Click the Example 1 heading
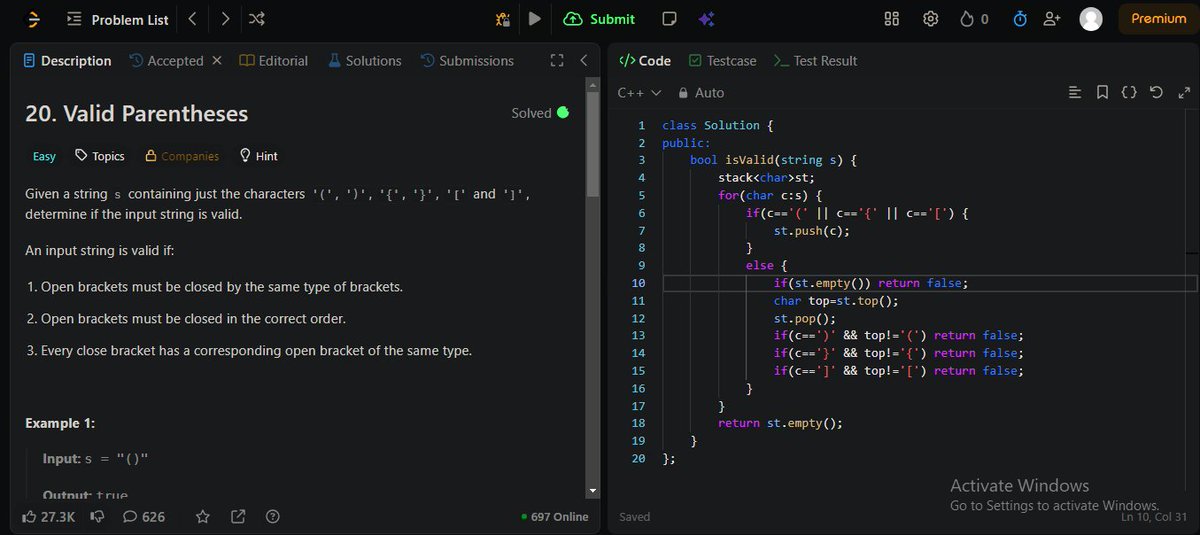The width and height of the screenshot is (1200, 535). click(60, 423)
